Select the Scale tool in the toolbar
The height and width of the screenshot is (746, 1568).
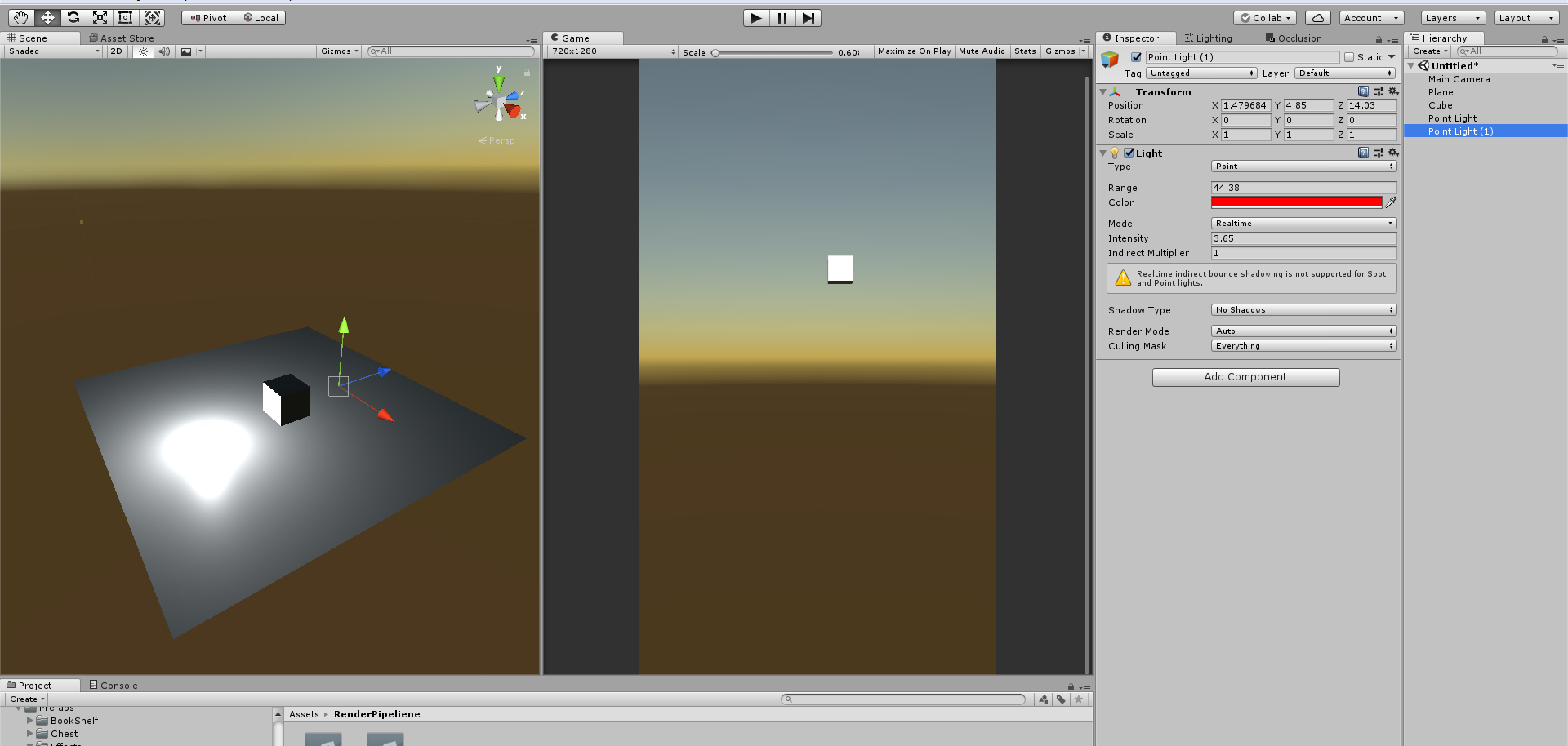pos(100,18)
